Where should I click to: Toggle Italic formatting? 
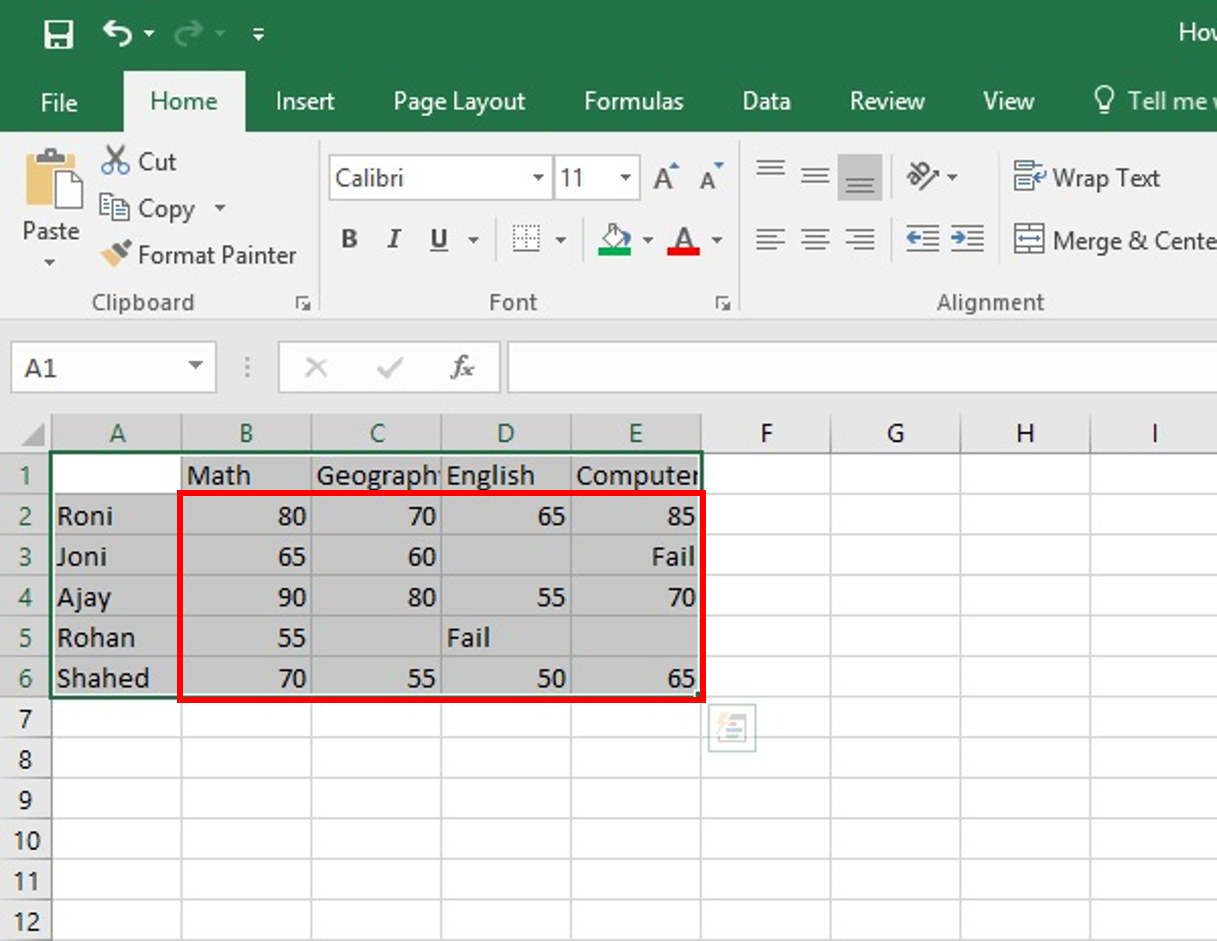394,239
